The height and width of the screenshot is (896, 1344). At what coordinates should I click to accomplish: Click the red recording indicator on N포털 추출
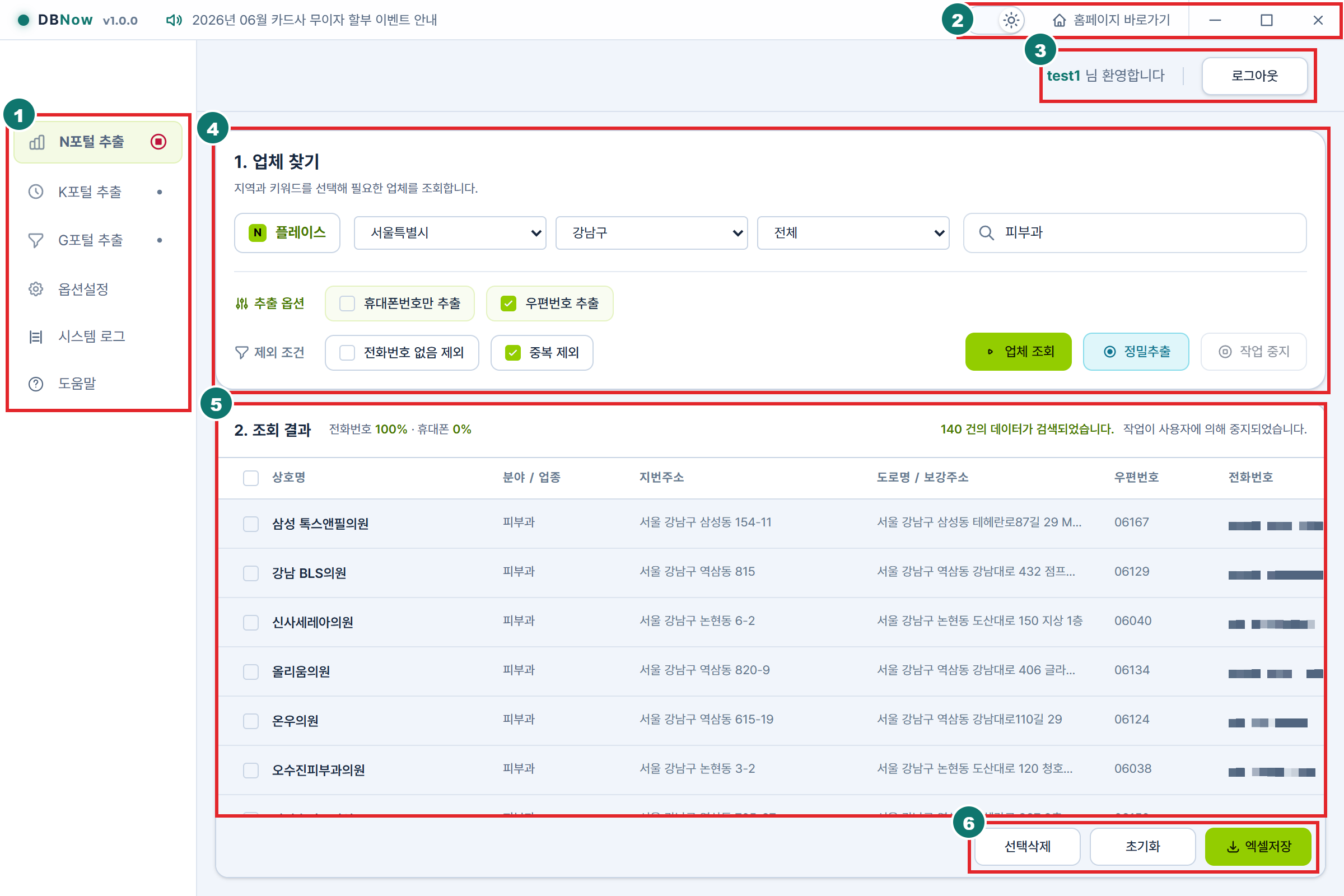tap(158, 141)
